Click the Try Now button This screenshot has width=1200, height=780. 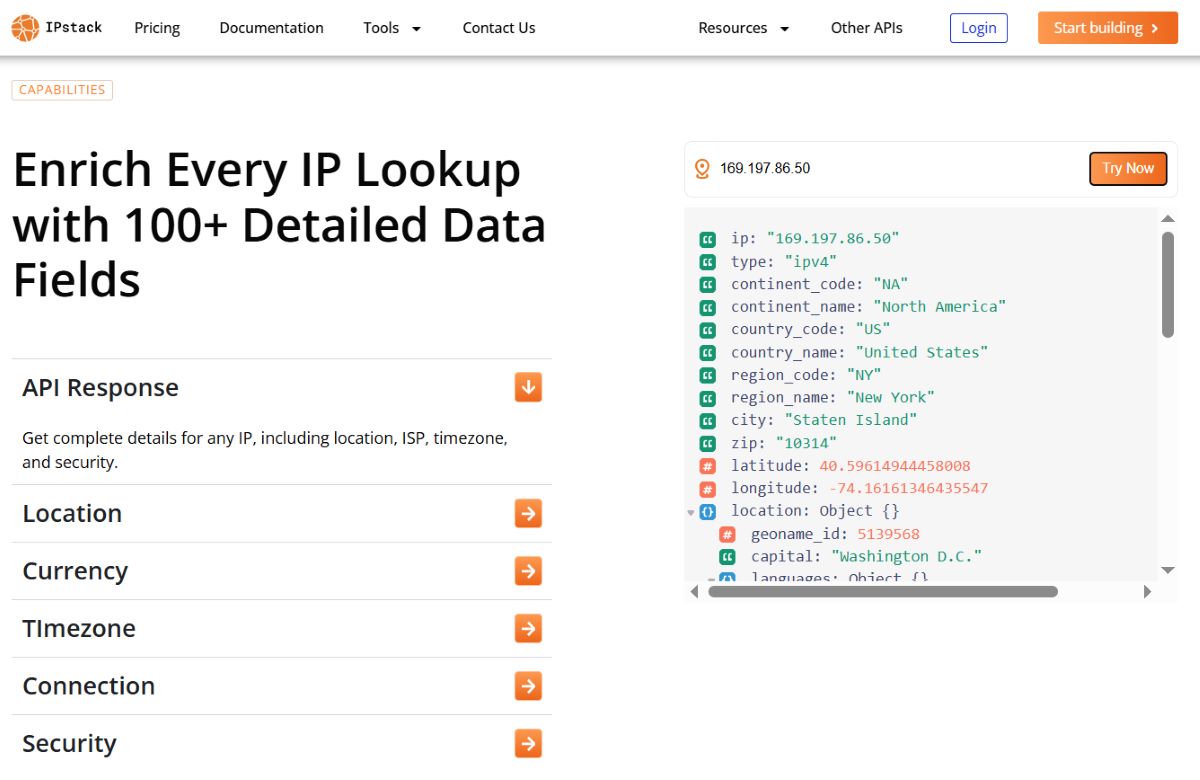(1128, 168)
